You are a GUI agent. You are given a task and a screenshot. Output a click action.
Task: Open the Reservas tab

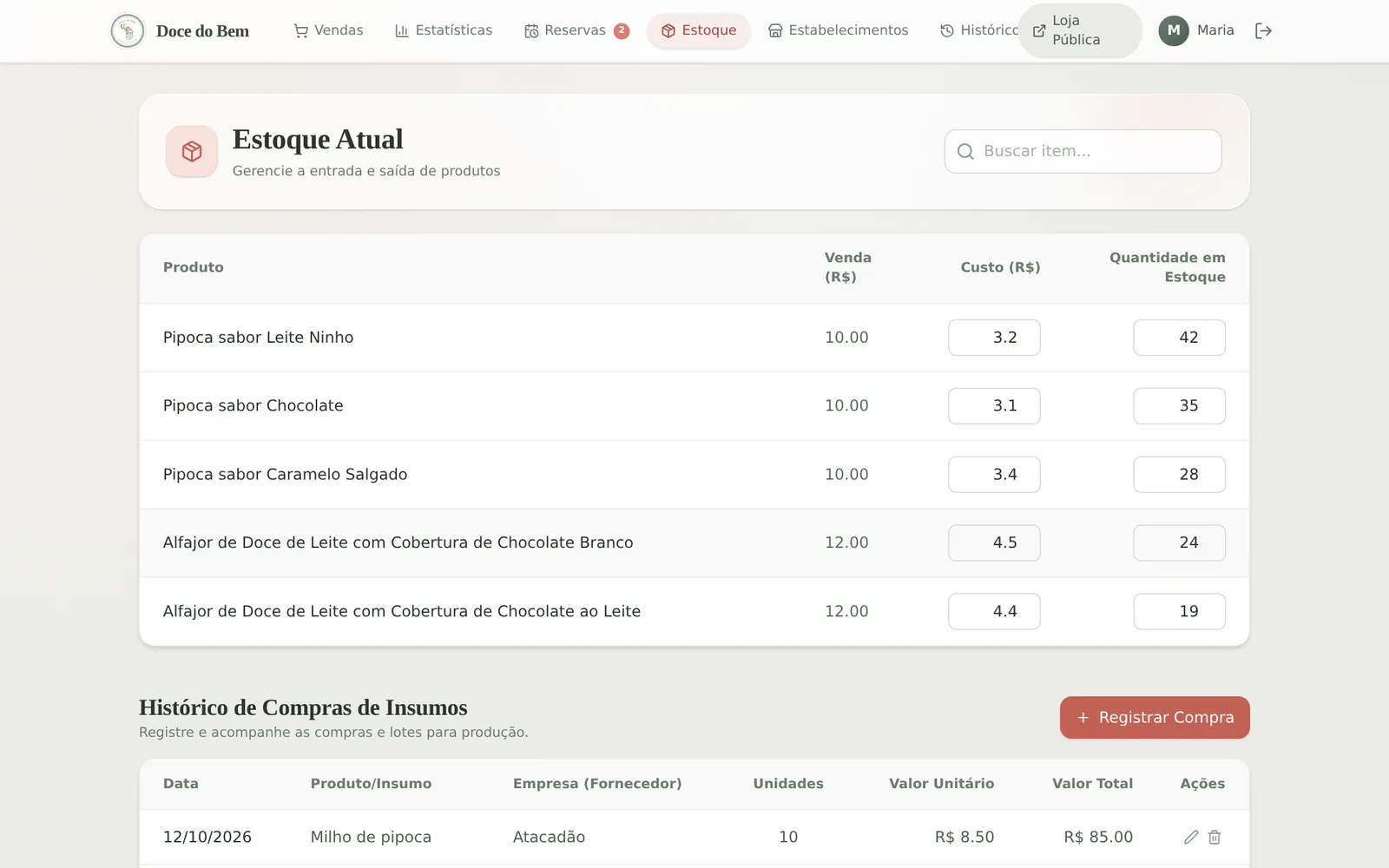point(576,30)
